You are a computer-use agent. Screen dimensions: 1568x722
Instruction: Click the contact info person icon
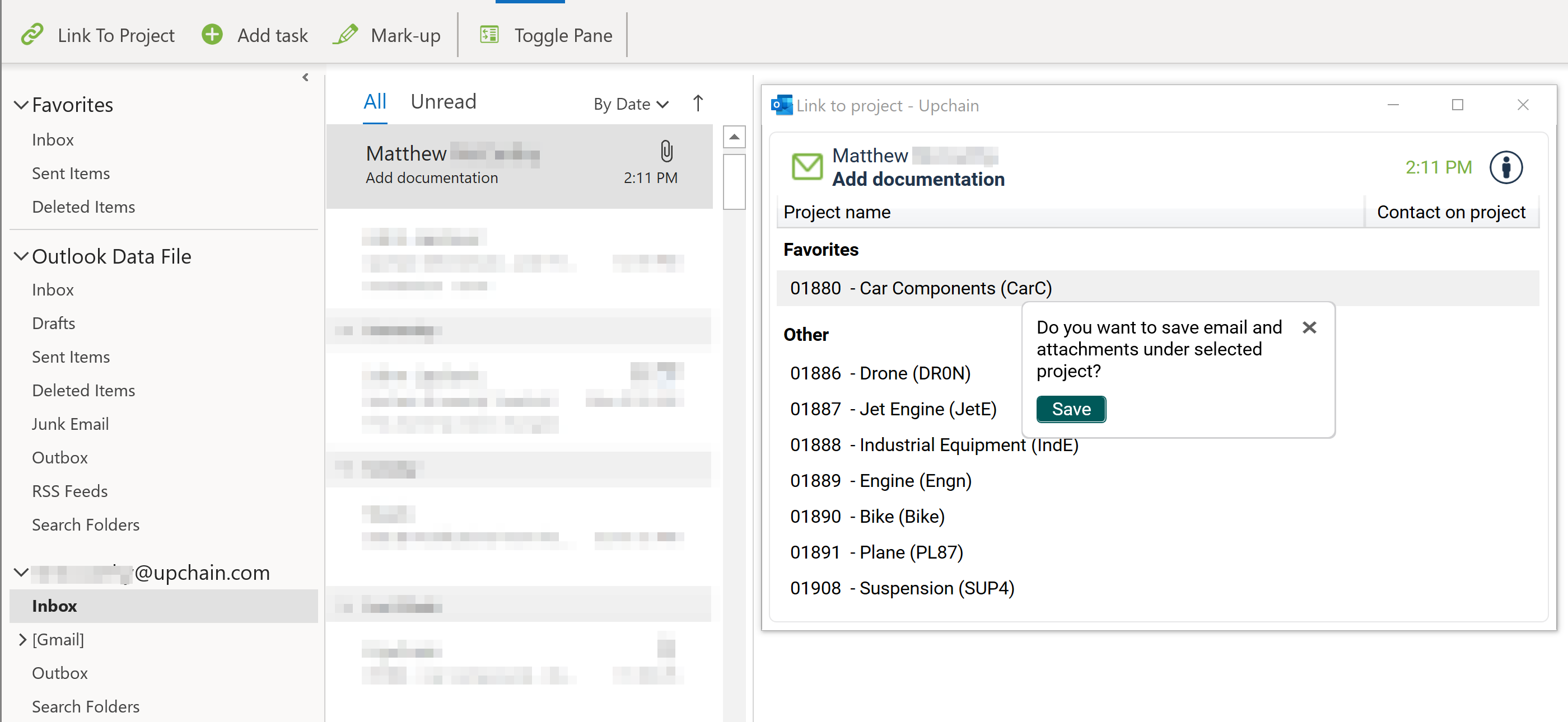point(1505,167)
